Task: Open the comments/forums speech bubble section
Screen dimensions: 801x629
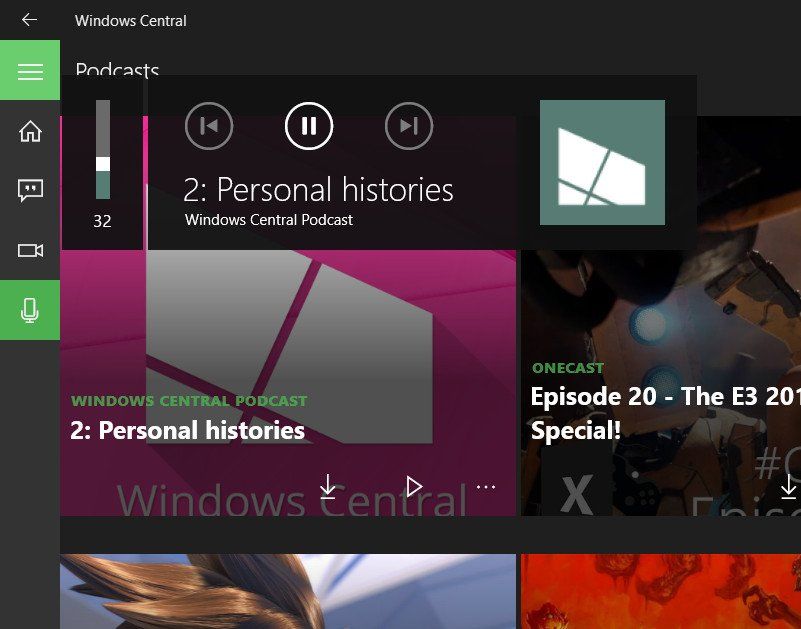Action: pos(30,191)
